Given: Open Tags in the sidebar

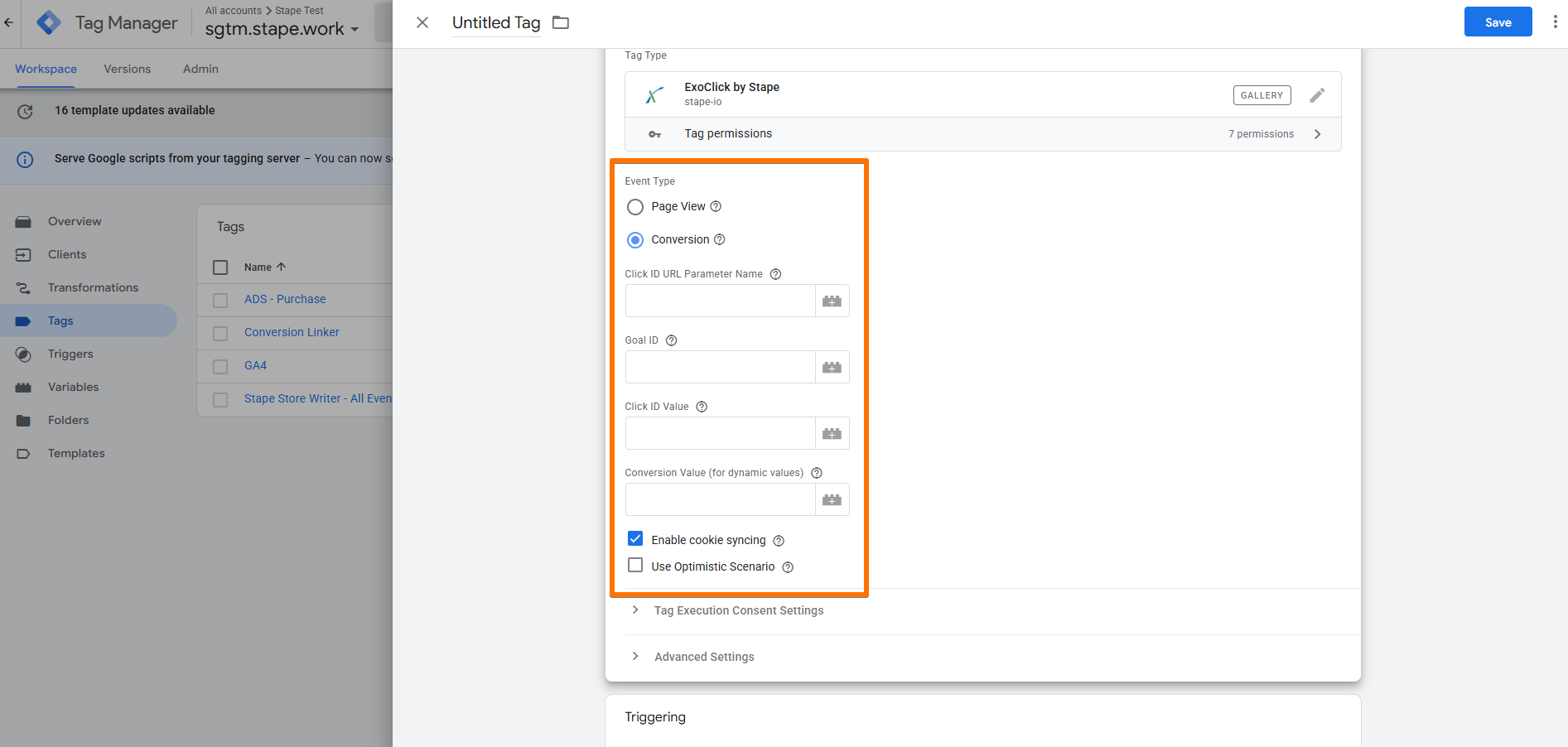Looking at the screenshot, I should (x=89, y=320).
